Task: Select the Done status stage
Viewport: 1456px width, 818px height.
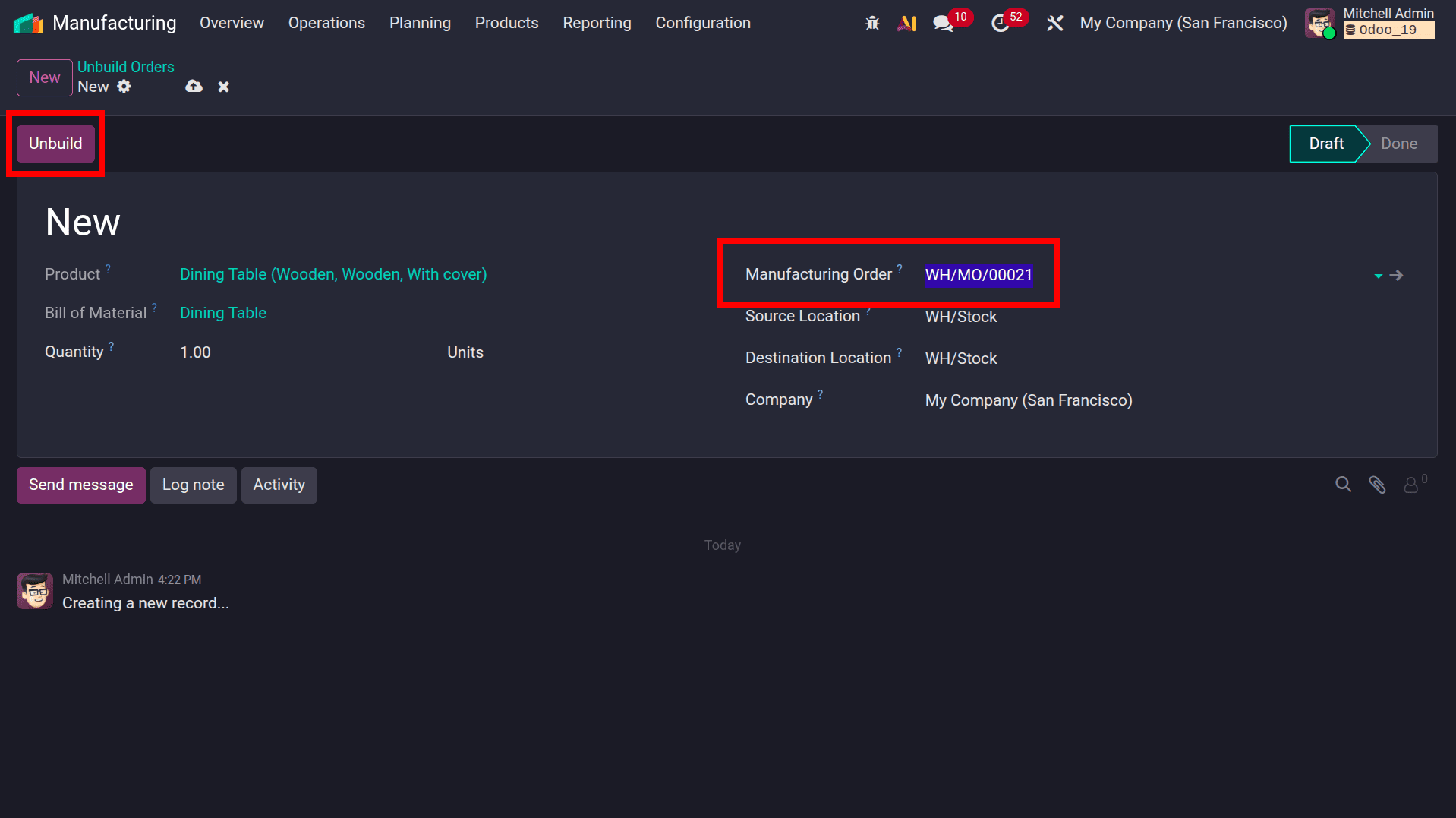Action: [1398, 144]
